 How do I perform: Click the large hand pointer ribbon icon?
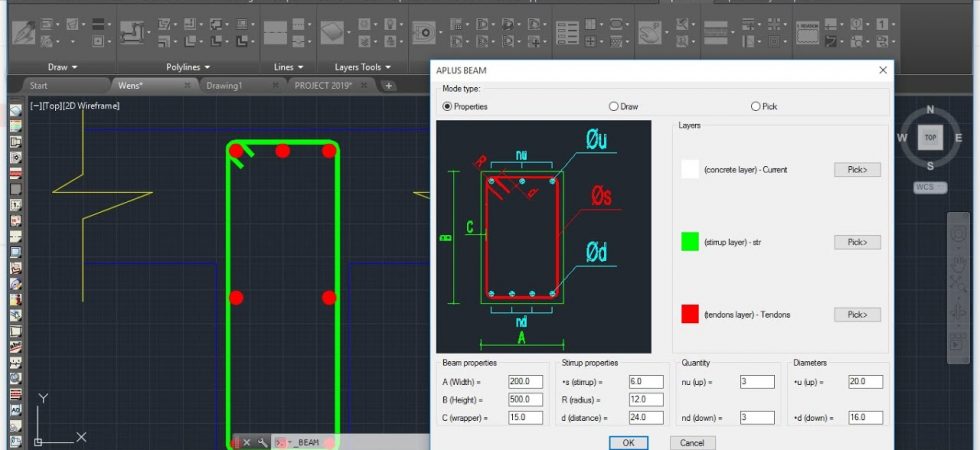650,32
